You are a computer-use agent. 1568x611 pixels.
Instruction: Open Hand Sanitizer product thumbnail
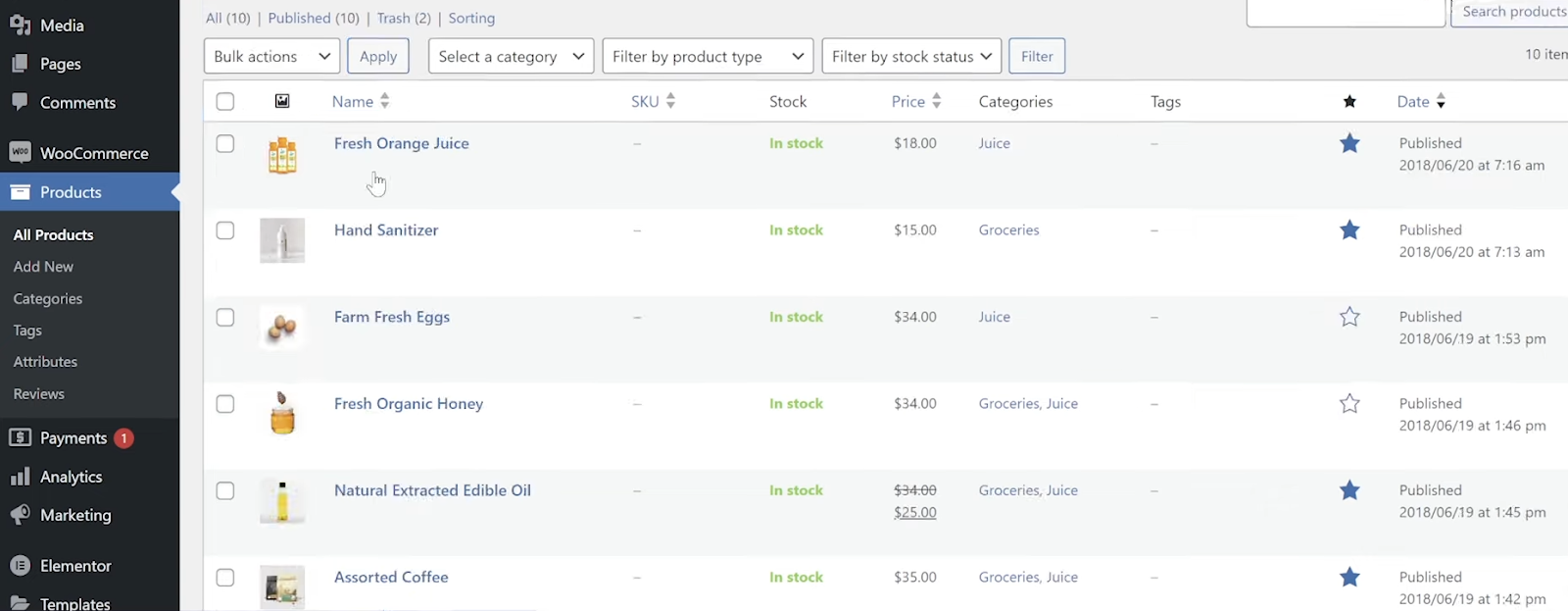click(282, 240)
